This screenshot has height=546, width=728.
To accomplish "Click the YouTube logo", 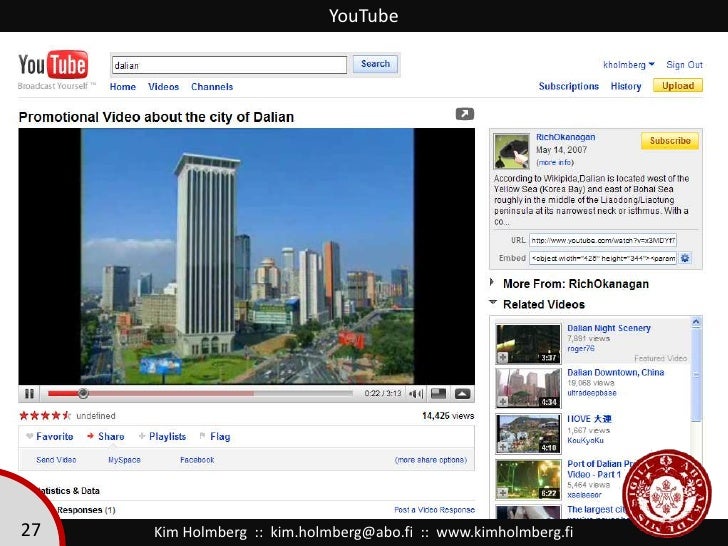I will [x=53, y=65].
